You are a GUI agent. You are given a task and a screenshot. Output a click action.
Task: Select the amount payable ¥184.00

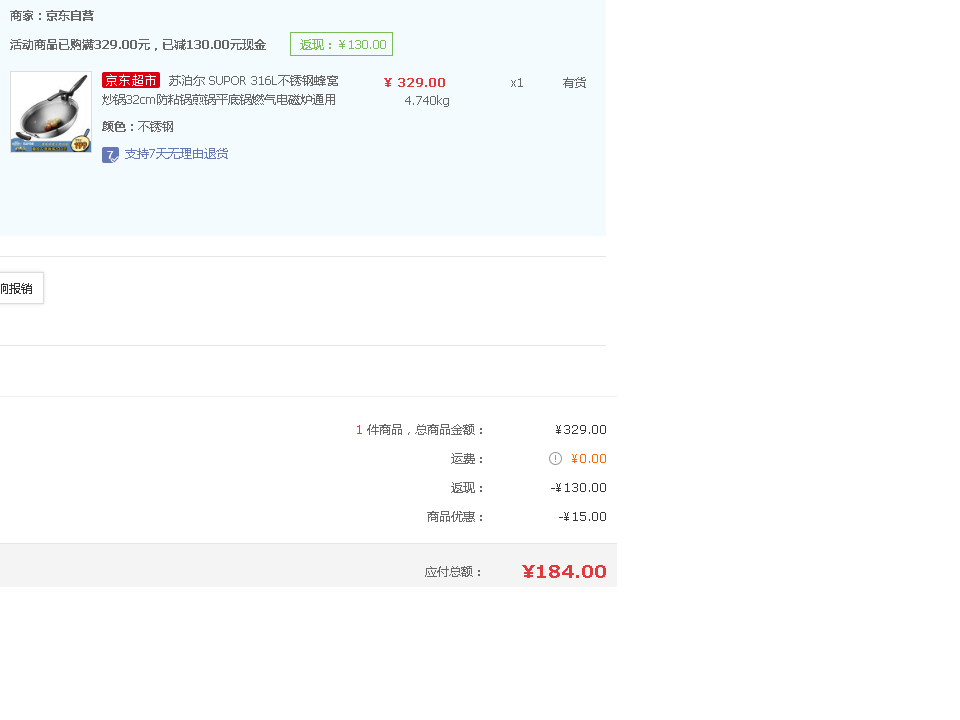[564, 571]
